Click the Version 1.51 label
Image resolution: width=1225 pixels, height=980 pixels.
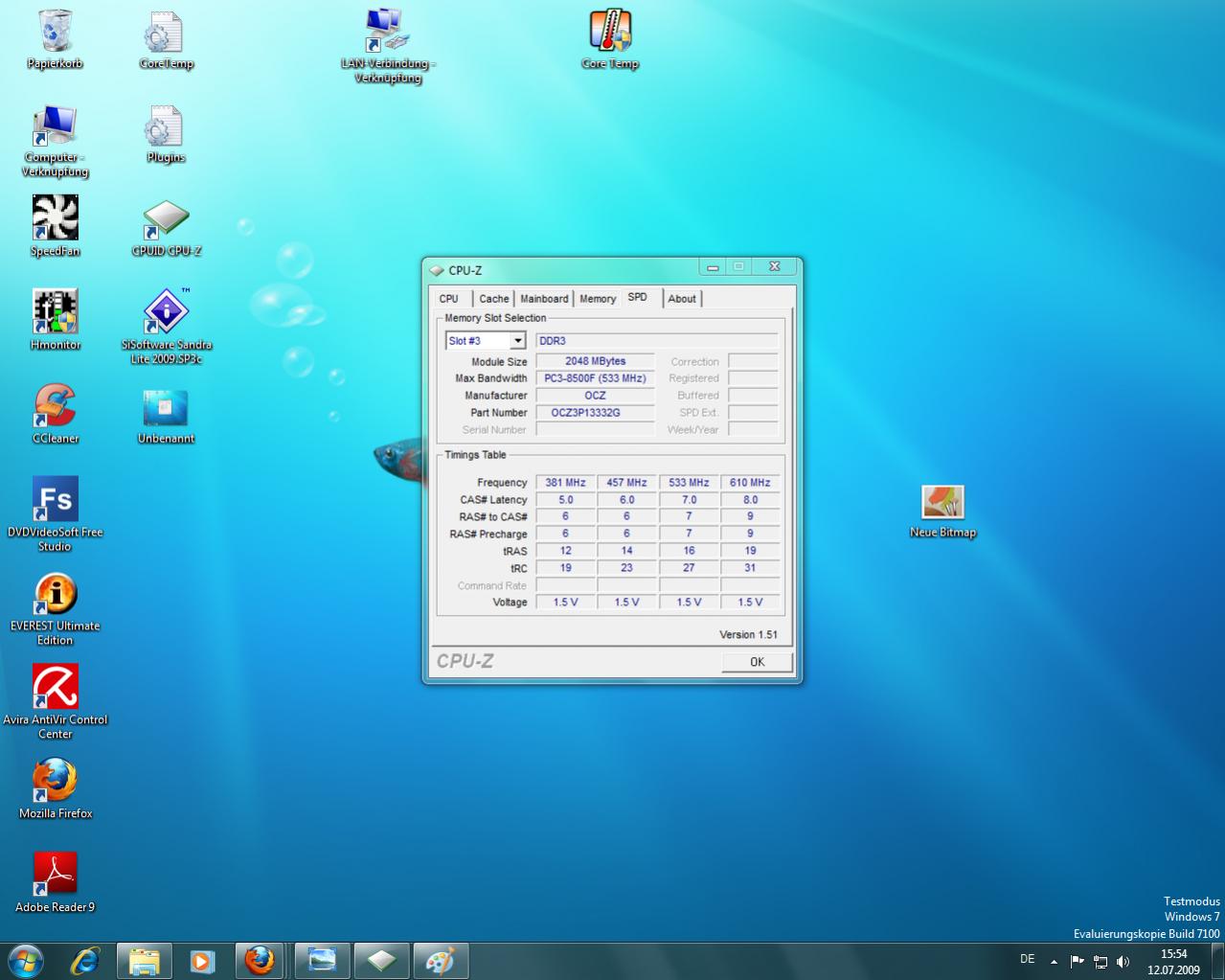tap(748, 635)
